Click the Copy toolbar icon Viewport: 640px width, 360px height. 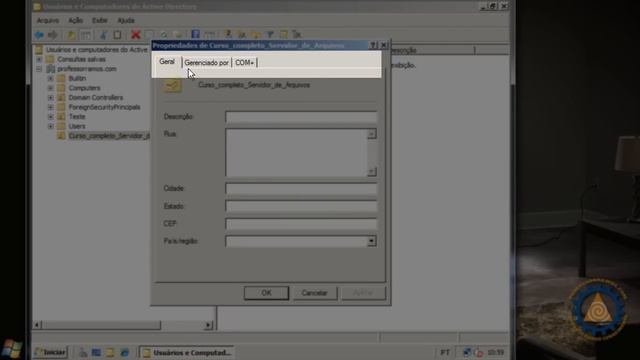pyautogui.click(x=118, y=35)
